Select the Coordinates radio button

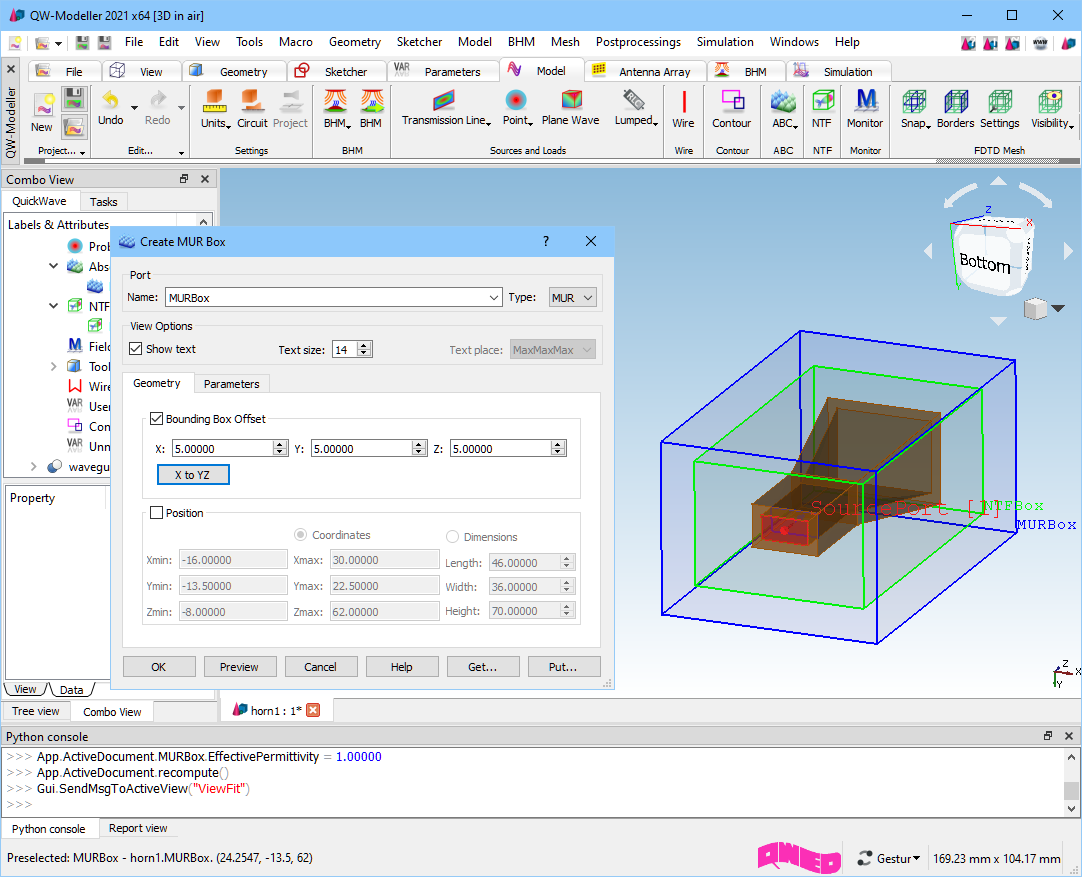(x=300, y=535)
